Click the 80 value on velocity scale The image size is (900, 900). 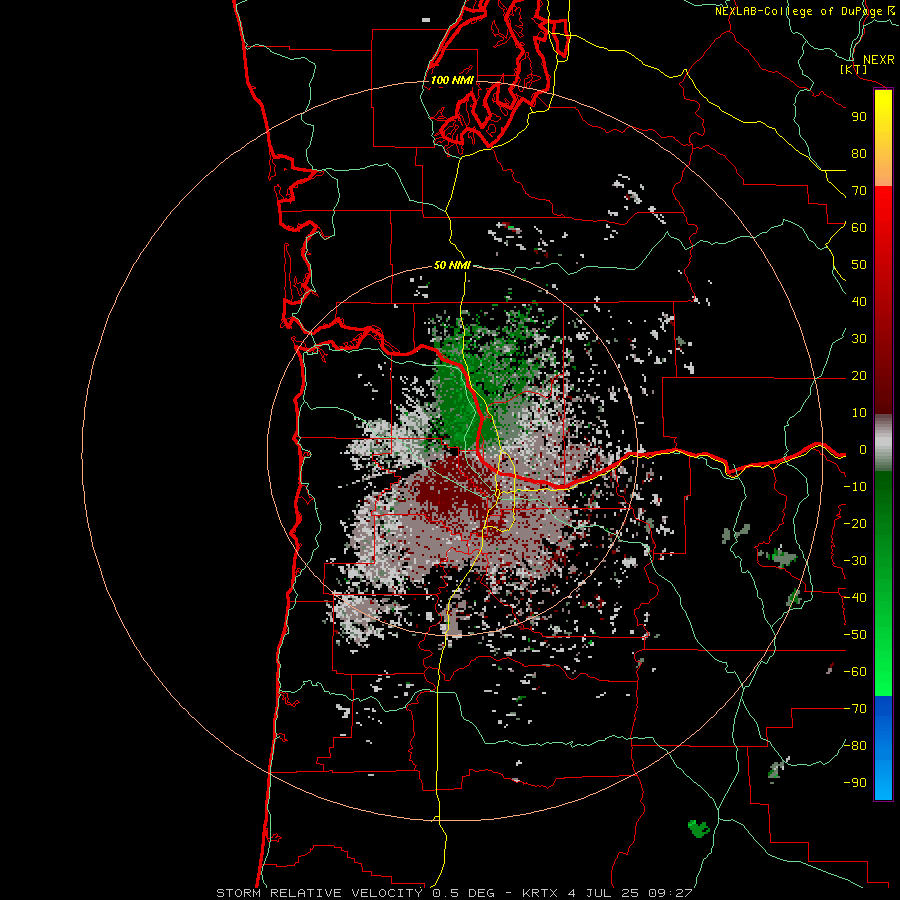[859, 154]
